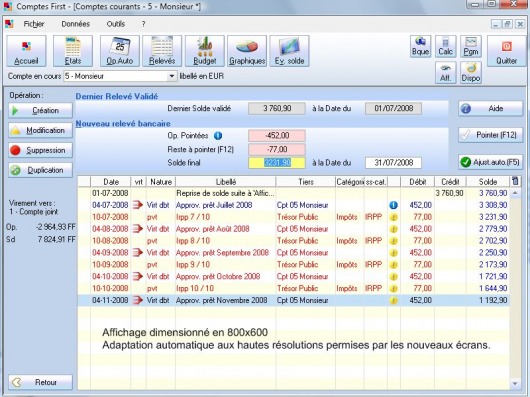This screenshot has height=397, width=530.
Task: Open the ? help menu
Action: click(143, 24)
